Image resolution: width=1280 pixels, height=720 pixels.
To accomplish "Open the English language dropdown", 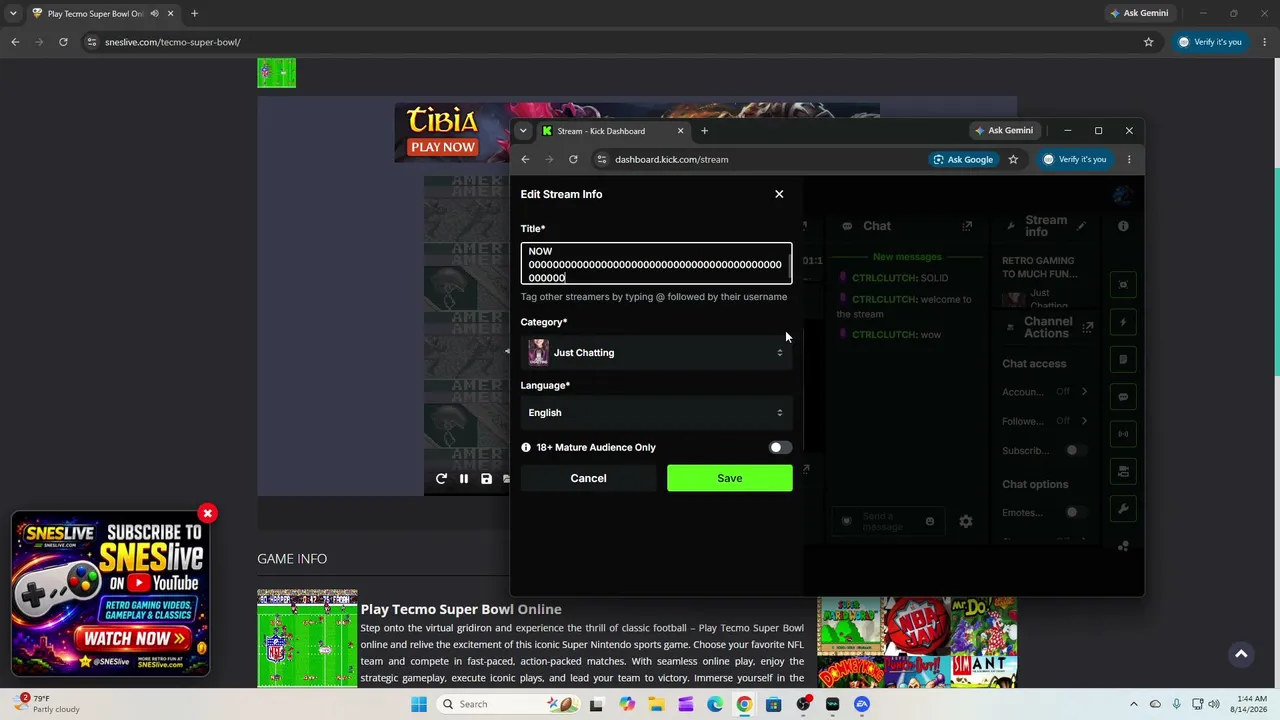I will [656, 412].
